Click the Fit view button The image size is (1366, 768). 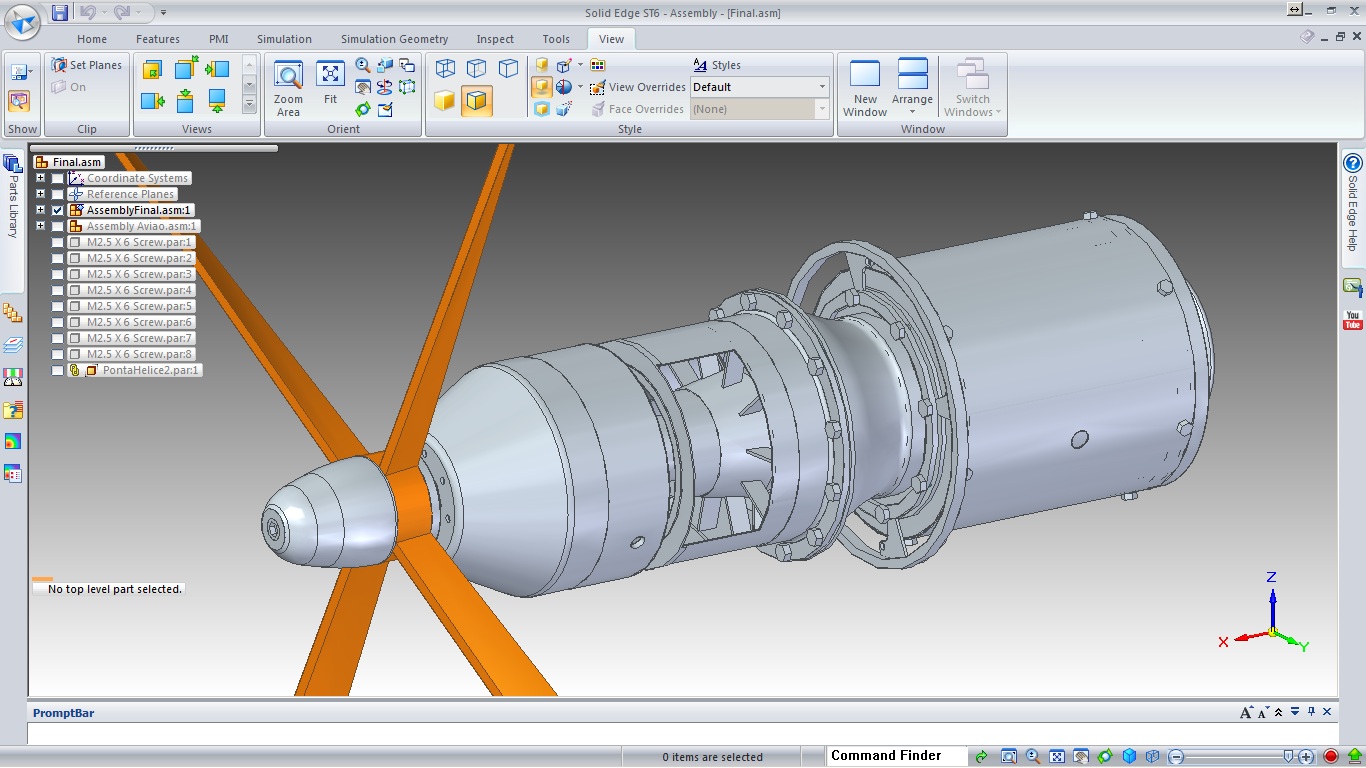330,84
